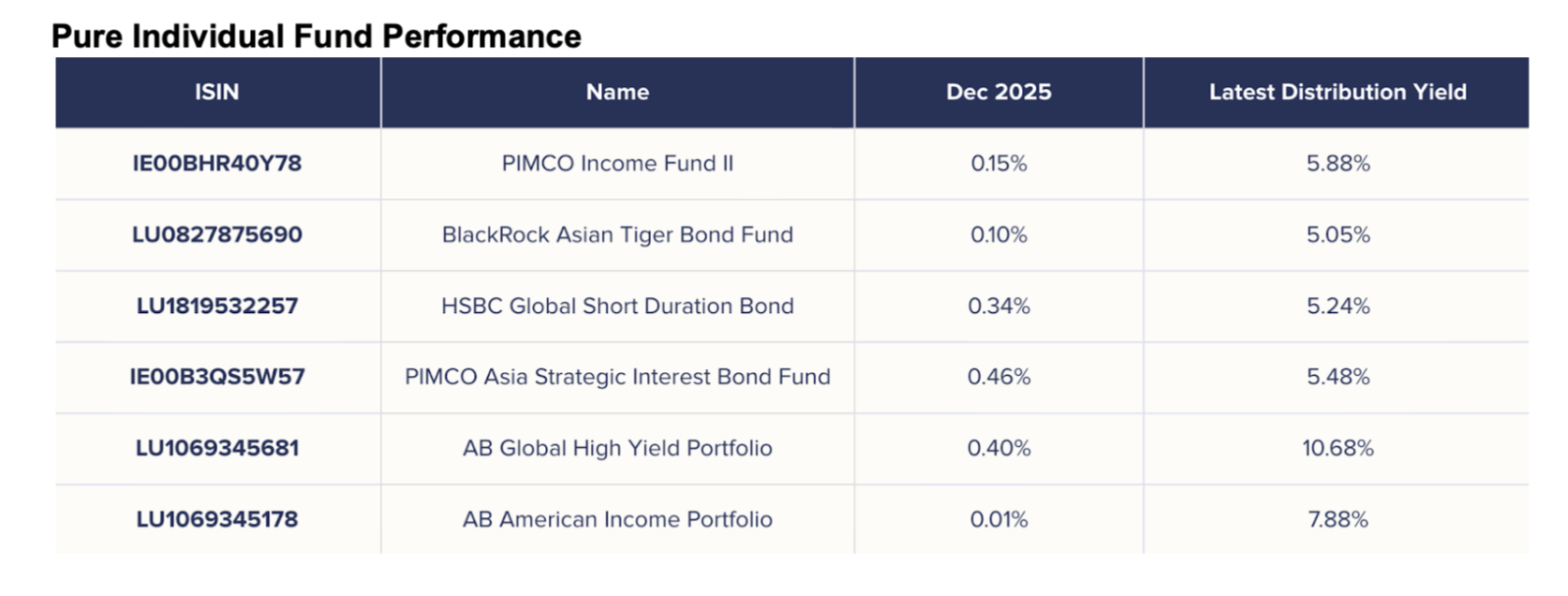Viewport: 1568px width, 596px height.
Task: Open PIMCO Asia Strategic Interest Bond Fund
Action: click(617, 377)
